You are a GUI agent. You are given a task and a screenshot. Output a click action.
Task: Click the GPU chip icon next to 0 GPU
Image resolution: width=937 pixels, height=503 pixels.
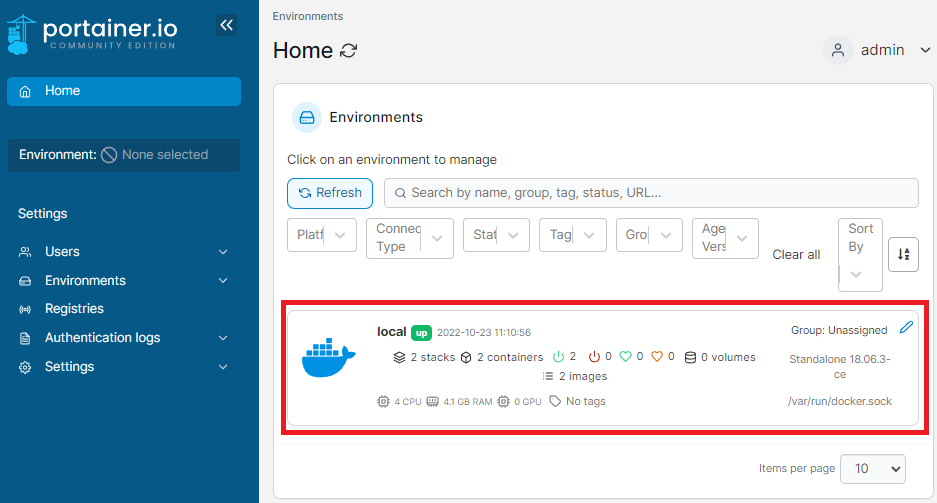pyautogui.click(x=504, y=401)
